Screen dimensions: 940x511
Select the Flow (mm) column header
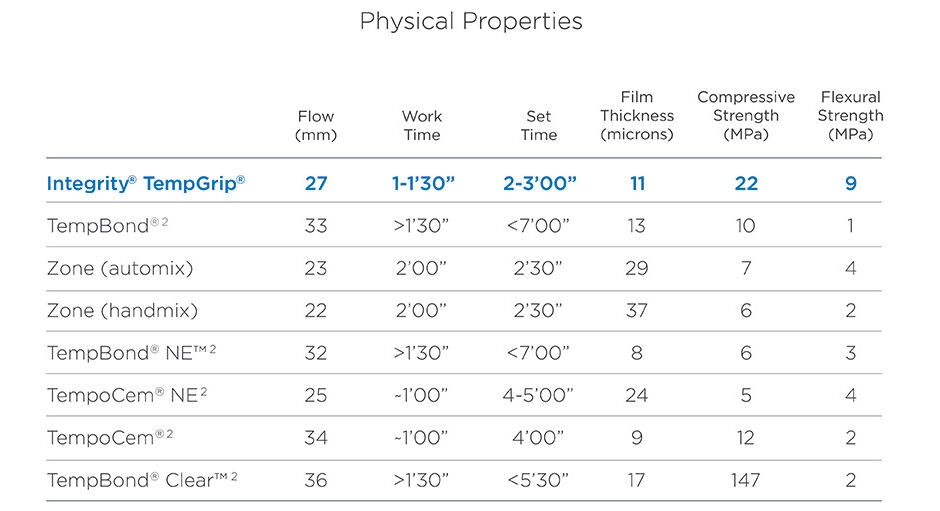click(x=316, y=126)
